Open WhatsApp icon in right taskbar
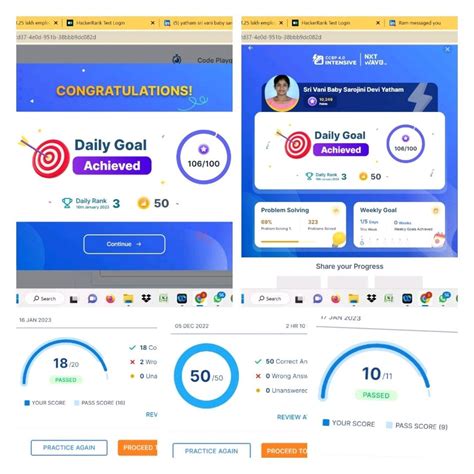Screen dimensions: 474x474 pos(444,298)
